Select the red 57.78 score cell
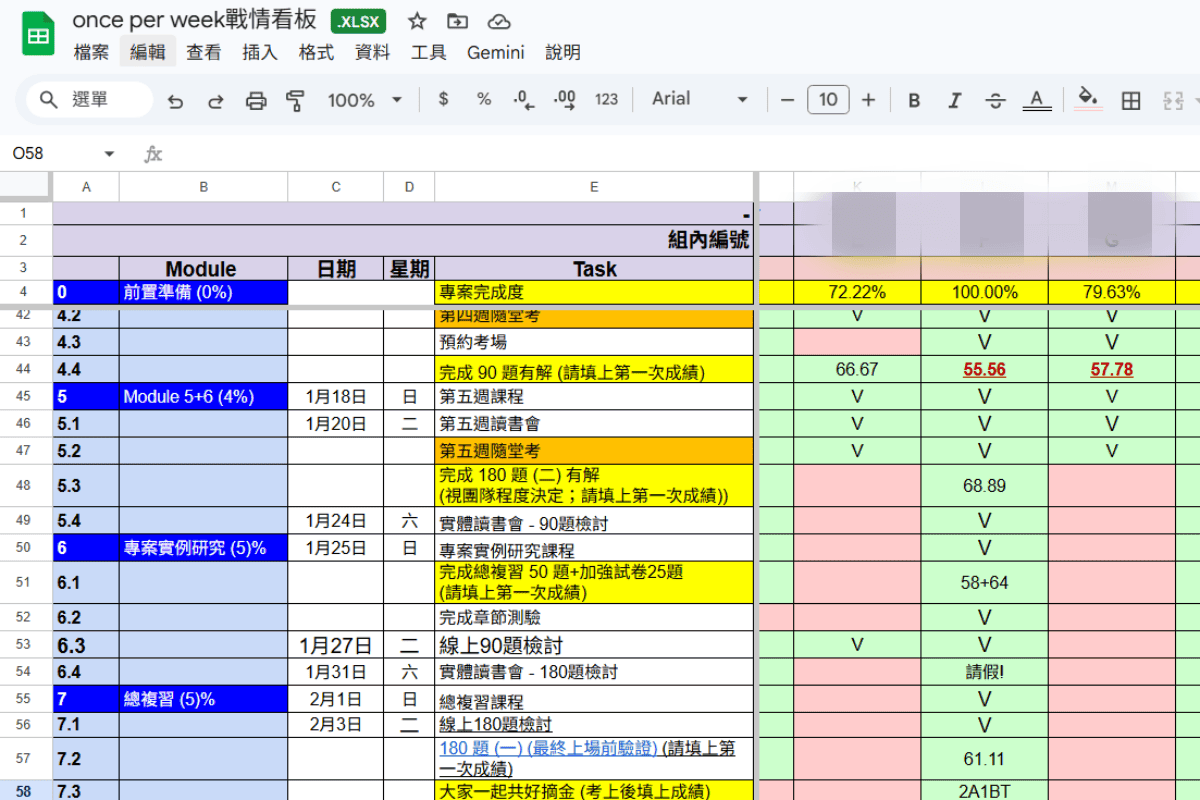The height and width of the screenshot is (800, 1200). point(1111,369)
